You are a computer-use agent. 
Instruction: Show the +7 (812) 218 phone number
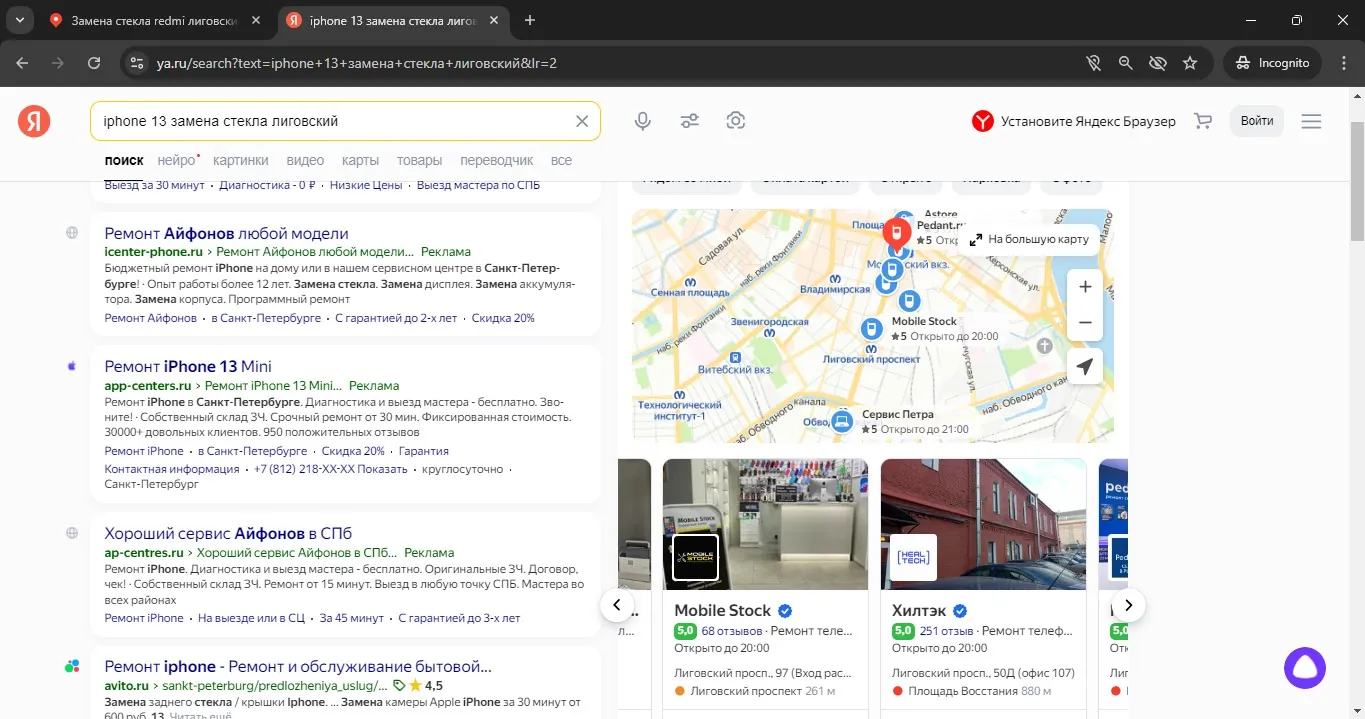point(331,469)
